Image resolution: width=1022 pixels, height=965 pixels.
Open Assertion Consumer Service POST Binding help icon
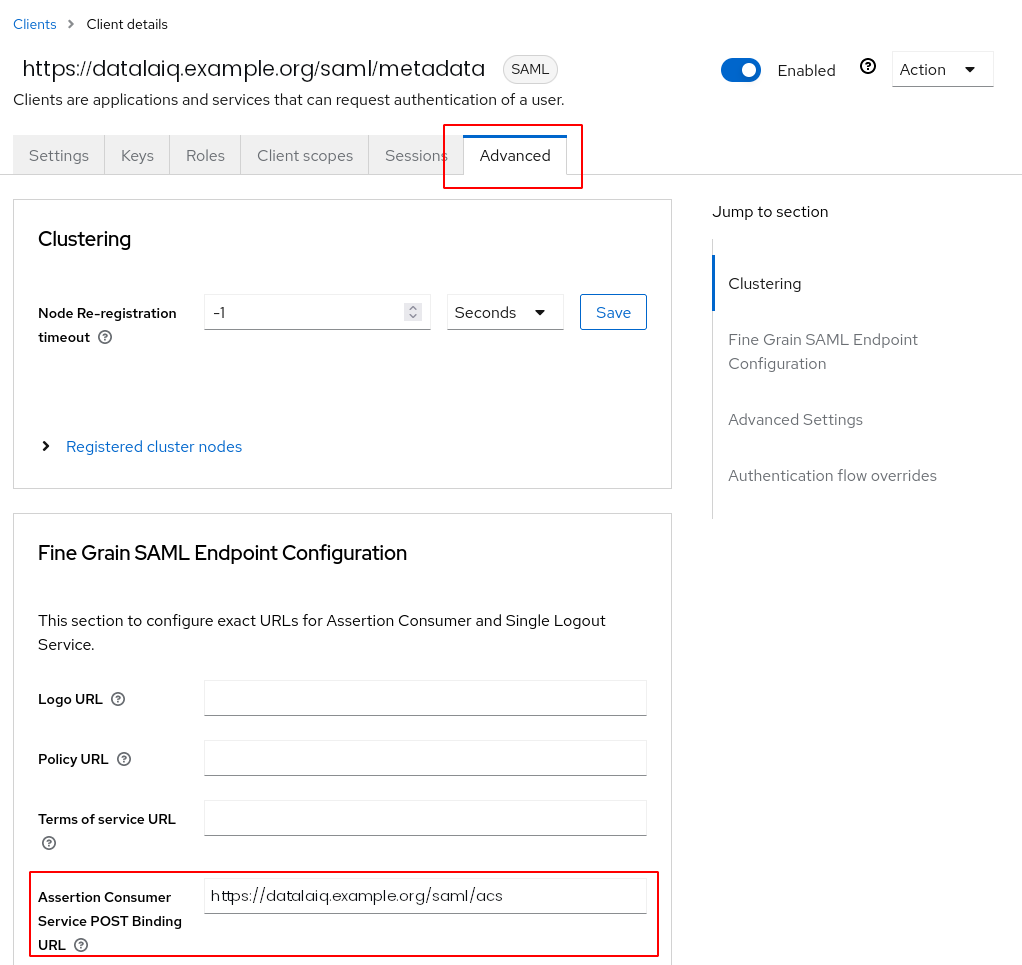(81, 945)
